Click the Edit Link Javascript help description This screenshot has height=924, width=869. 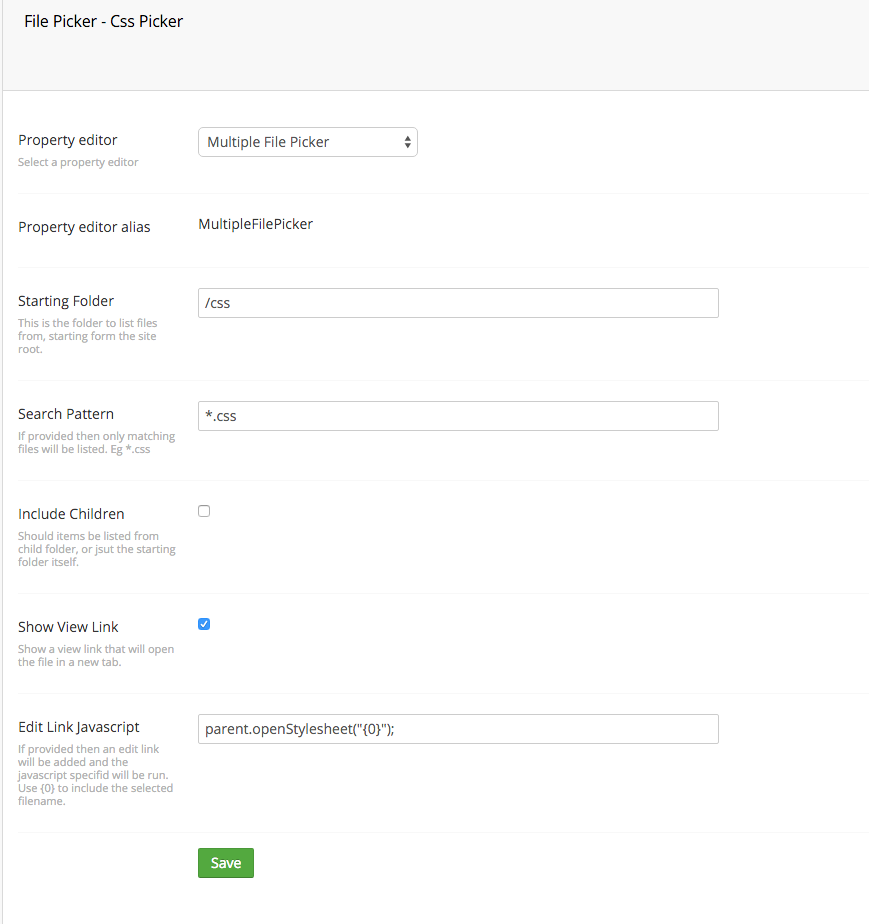tap(95, 775)
